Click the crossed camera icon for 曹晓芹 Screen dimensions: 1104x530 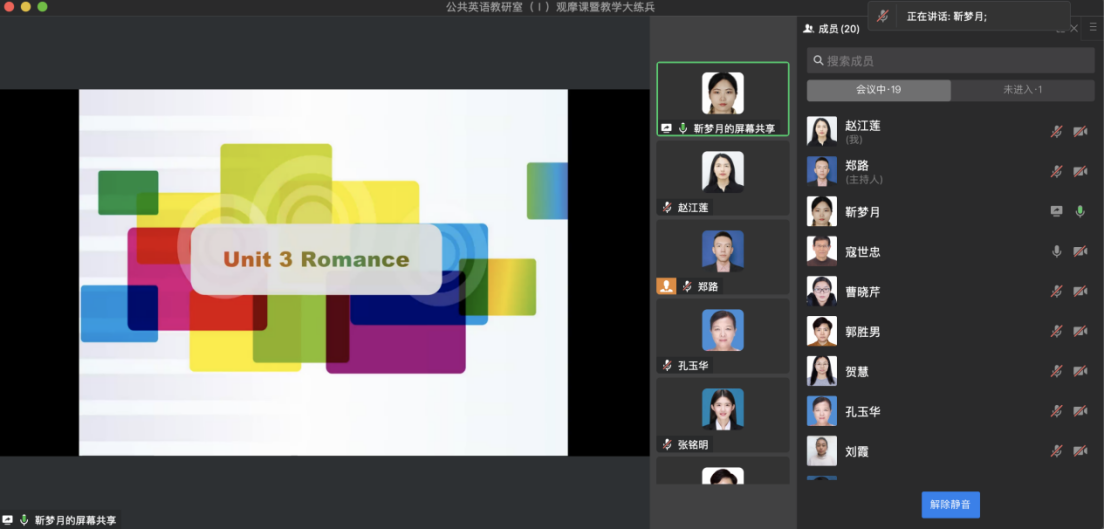coord(1080,292)
